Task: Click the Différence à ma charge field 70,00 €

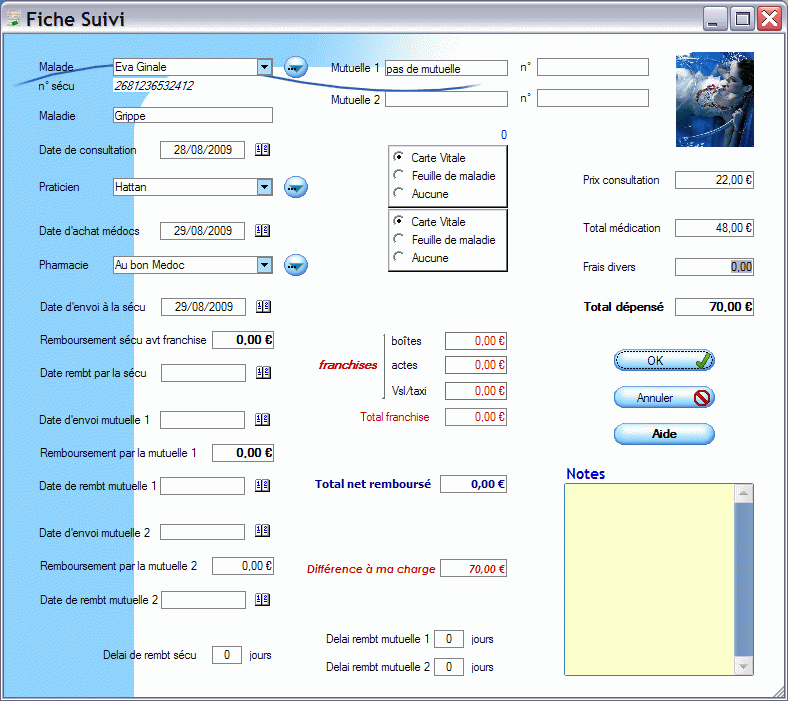Action: (473, 568)
